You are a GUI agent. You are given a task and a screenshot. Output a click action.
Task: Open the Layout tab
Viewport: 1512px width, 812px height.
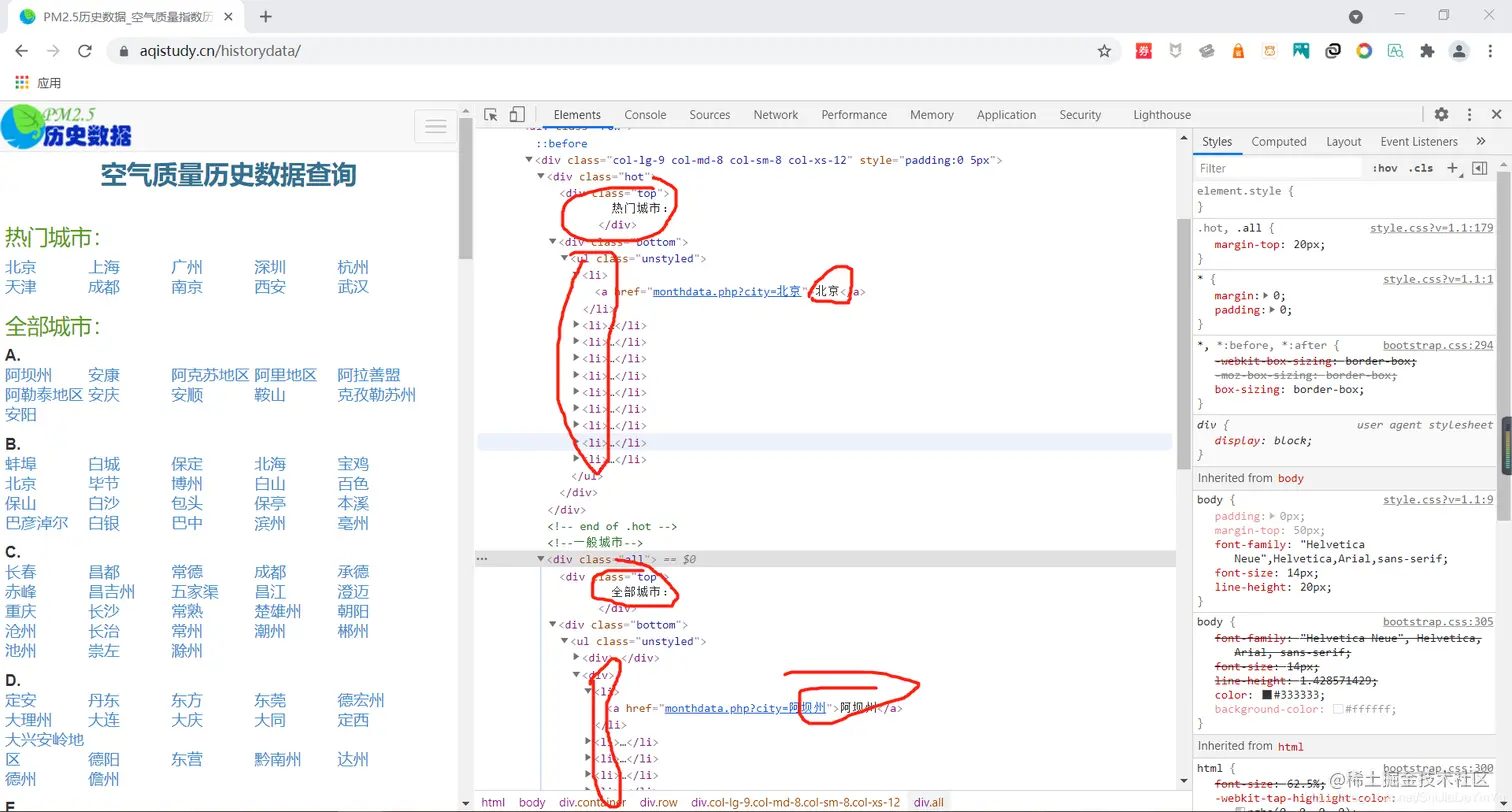point(1344,142)
